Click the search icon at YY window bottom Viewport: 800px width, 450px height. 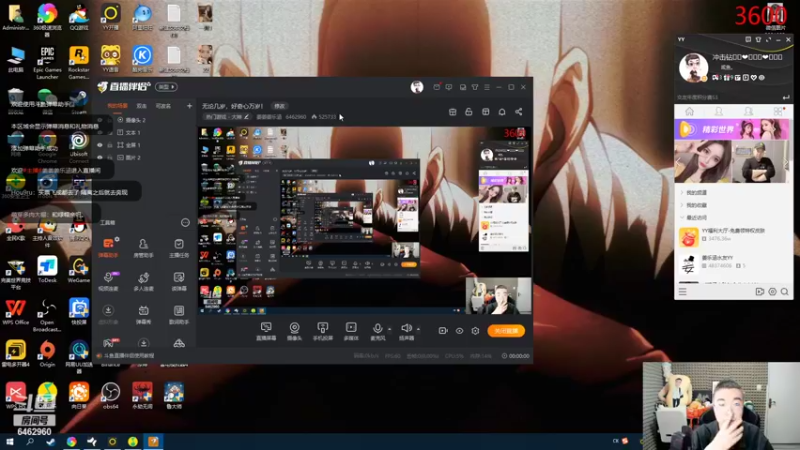coord(784,292)
